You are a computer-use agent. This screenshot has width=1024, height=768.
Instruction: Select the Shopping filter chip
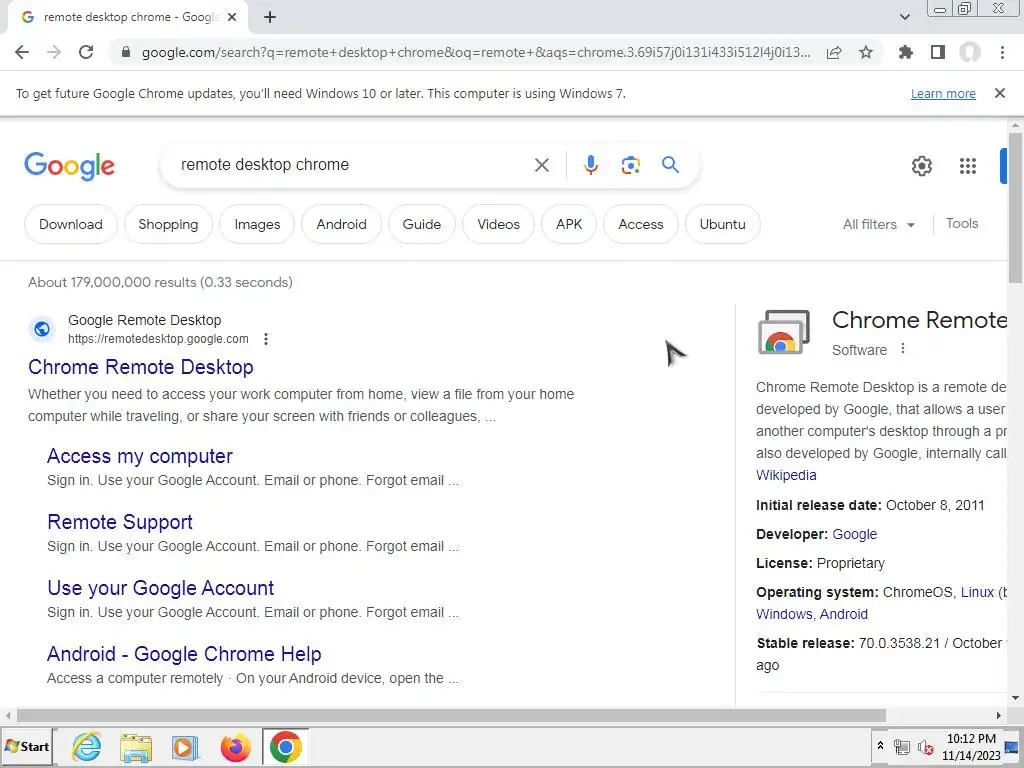(168, 224)
